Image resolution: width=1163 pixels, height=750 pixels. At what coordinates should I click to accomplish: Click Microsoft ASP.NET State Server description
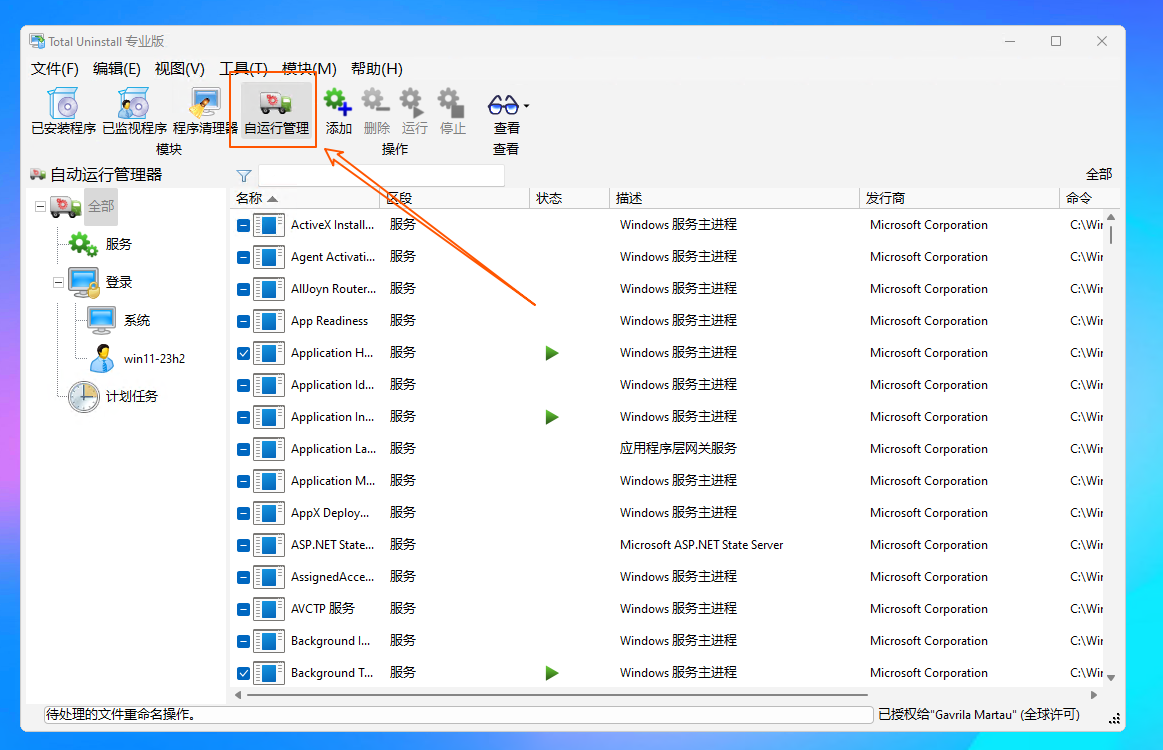click(702, 545)
